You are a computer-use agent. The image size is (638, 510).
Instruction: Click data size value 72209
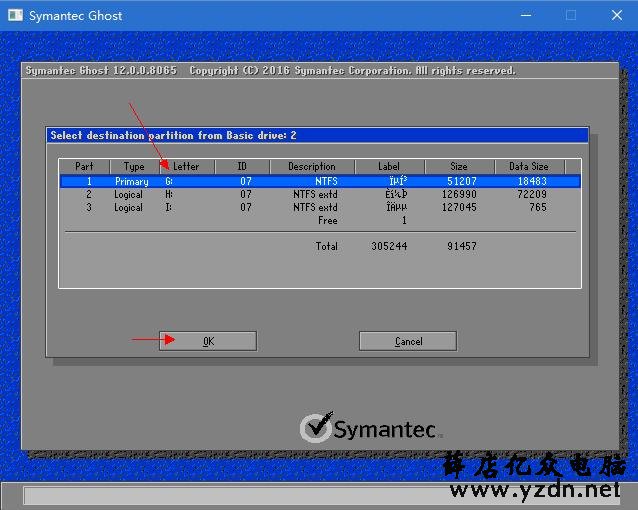[532, 194]
